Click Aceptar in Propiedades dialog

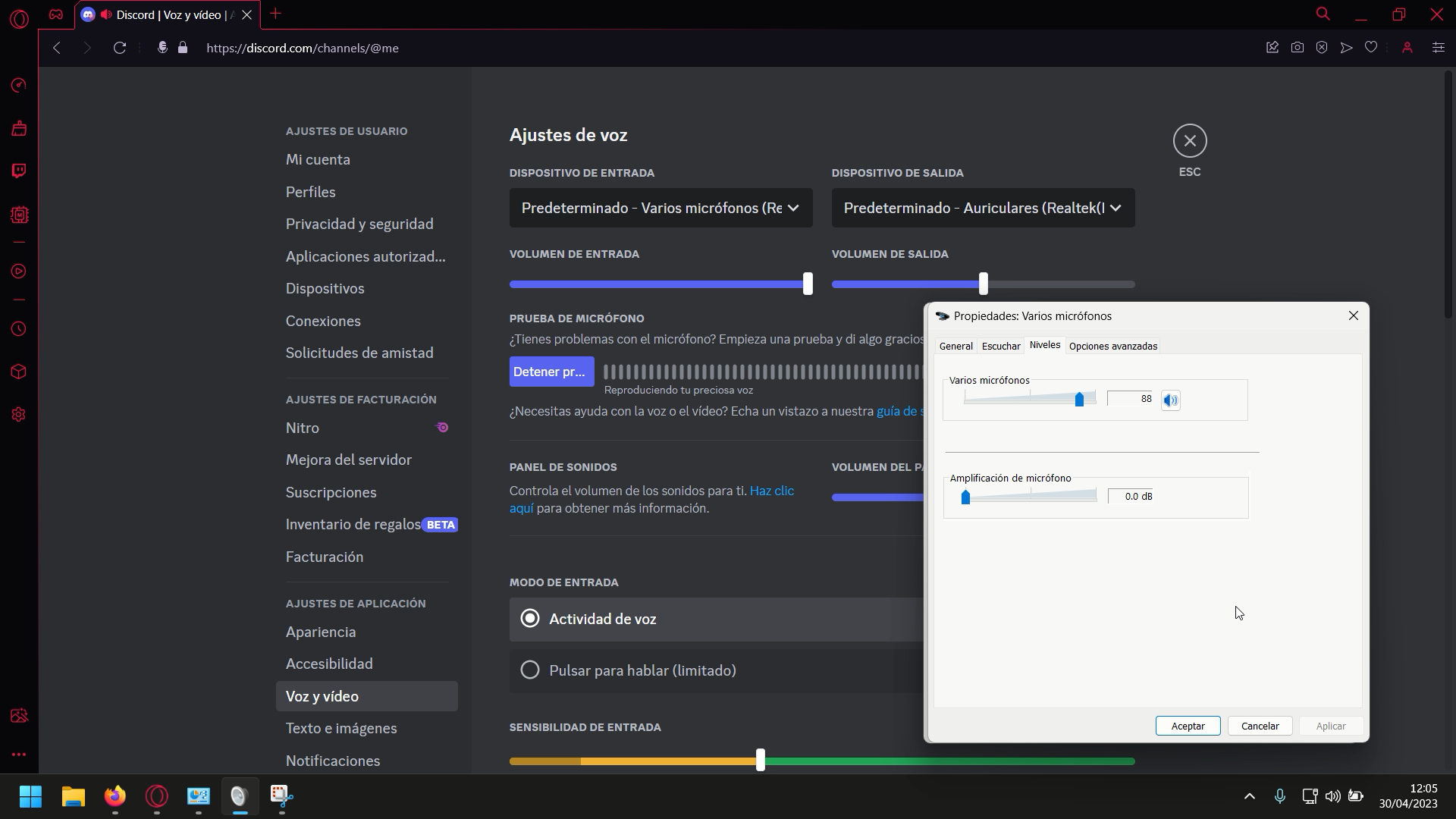1188,726
